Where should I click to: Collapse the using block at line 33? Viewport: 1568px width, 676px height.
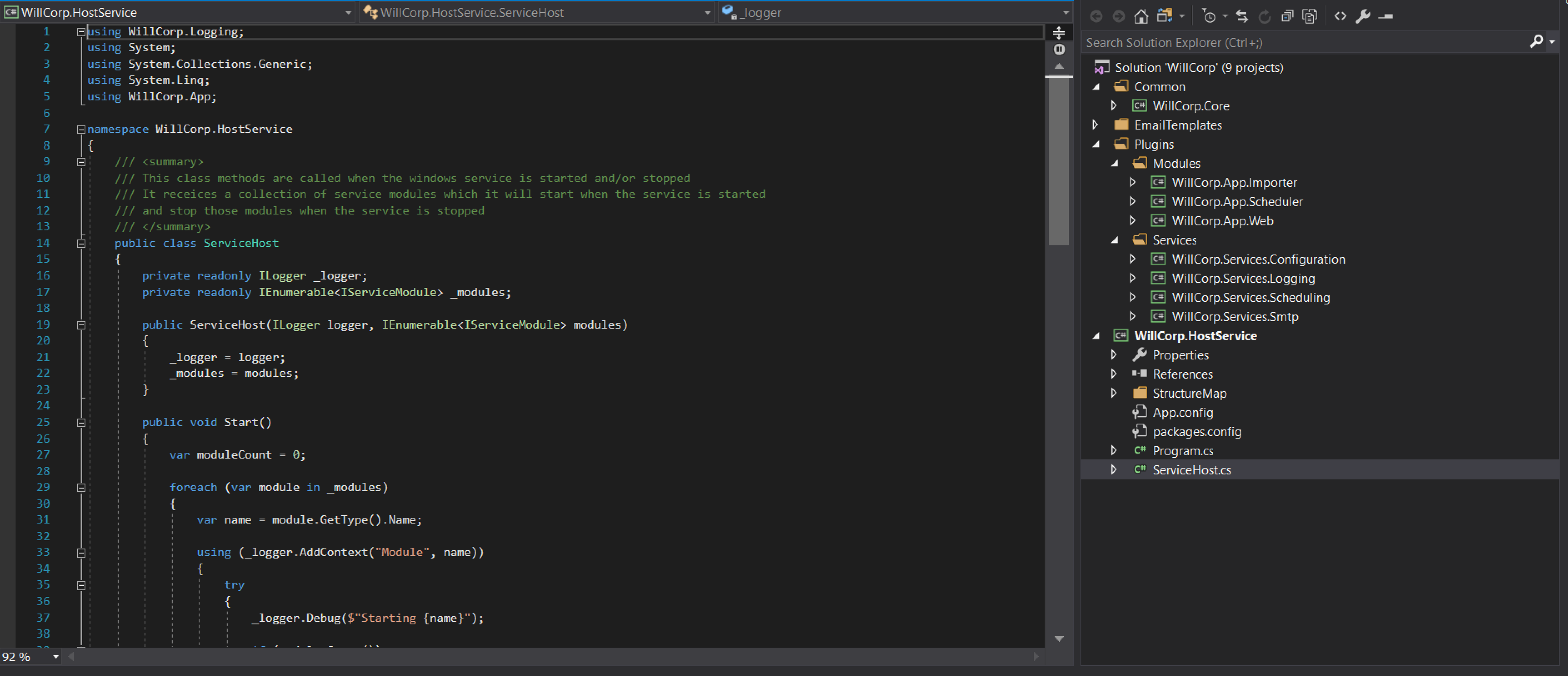pyautogui.click(x=81, y=552)
